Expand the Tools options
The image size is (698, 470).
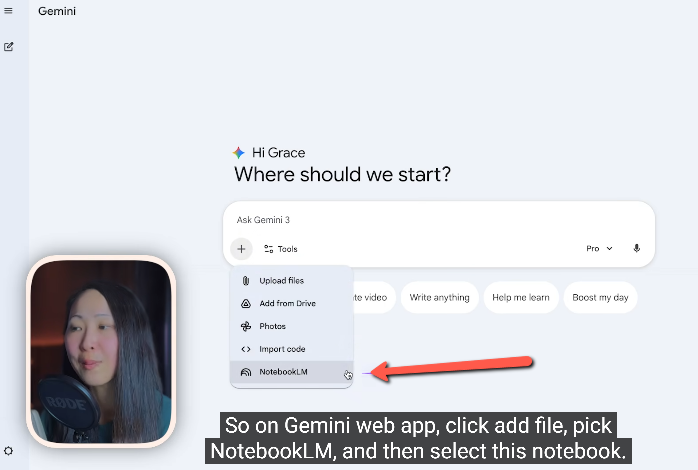[x=280, y=249]
